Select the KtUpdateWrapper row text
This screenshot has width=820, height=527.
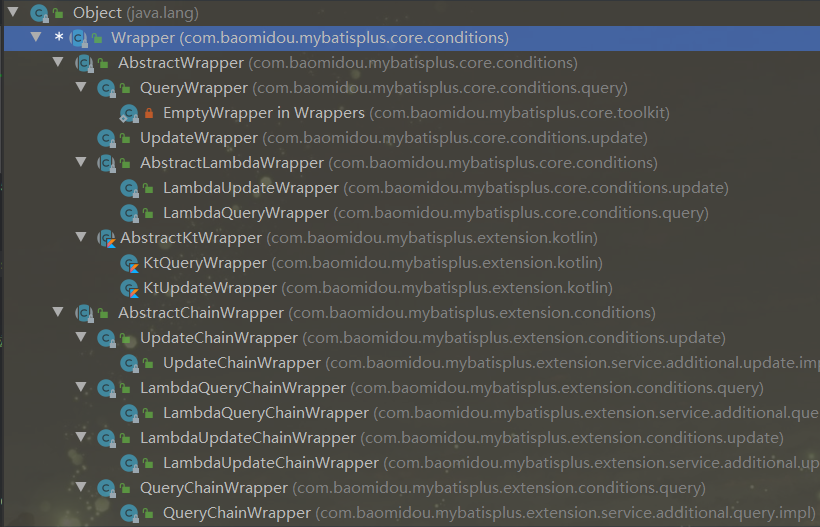378,288
